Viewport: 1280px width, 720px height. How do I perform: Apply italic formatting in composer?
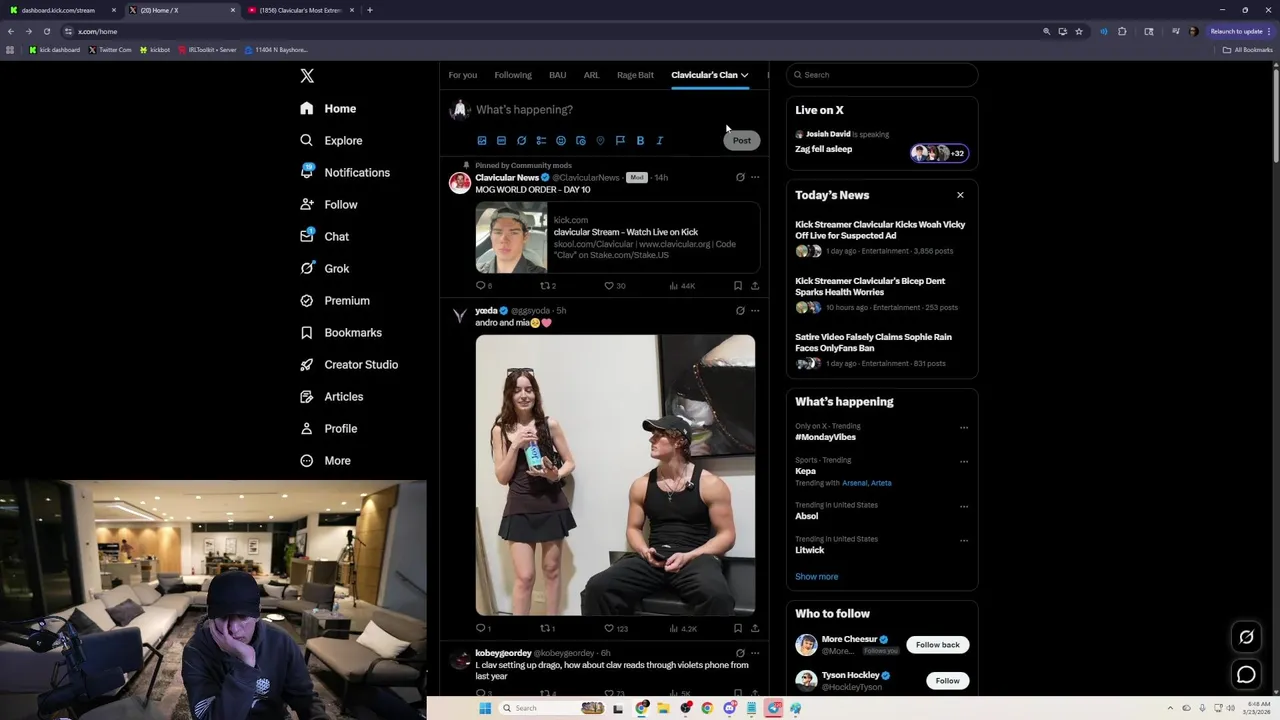tap(660, 141)
